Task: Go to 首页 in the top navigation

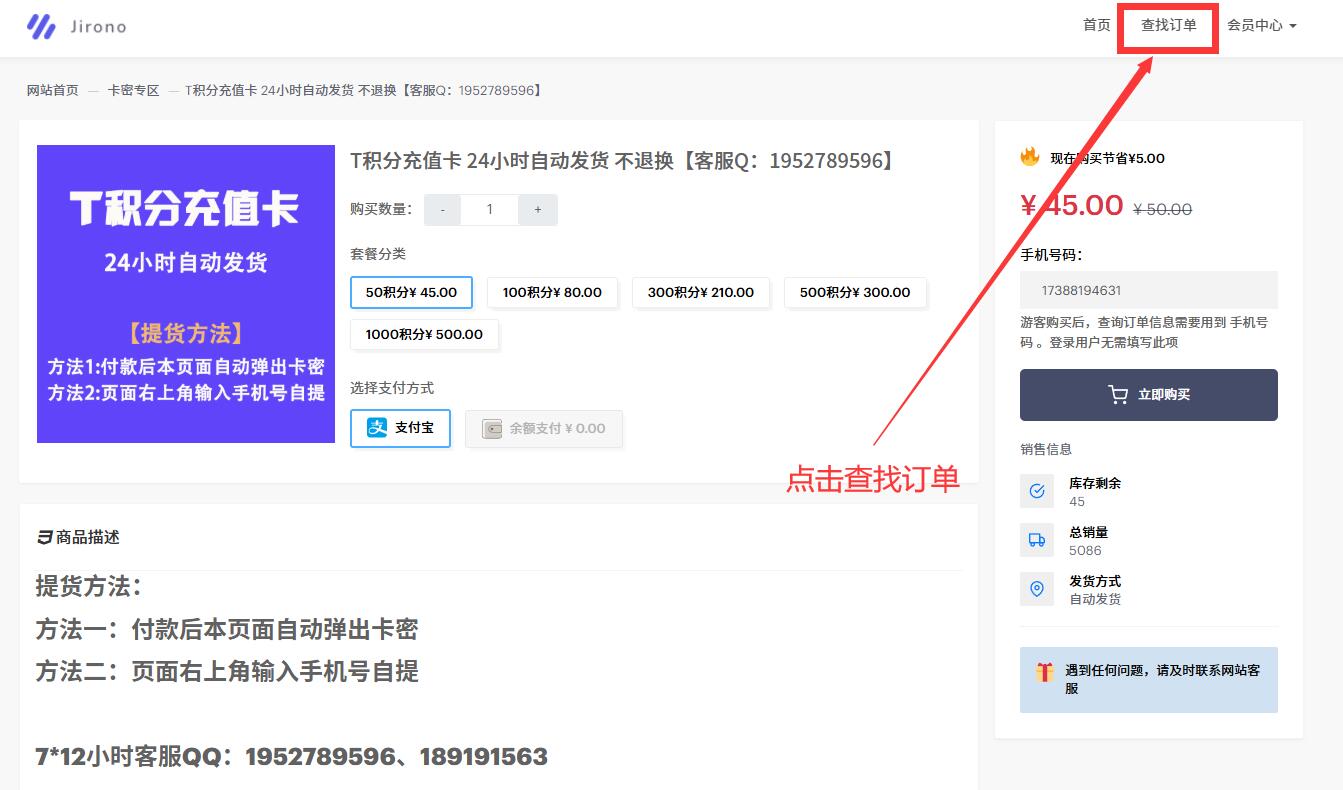Action: click(x=1097, y=25)
